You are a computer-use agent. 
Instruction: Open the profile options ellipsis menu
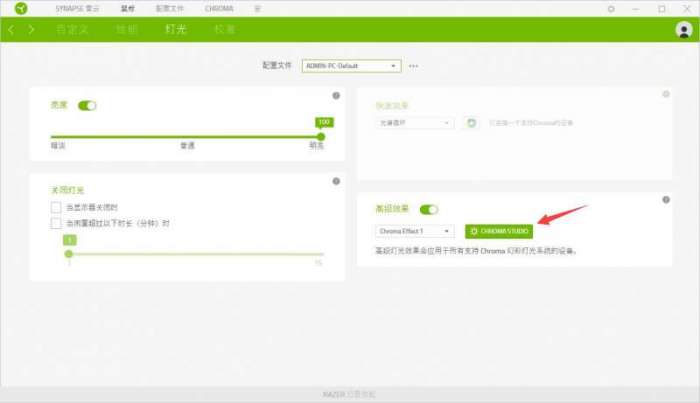click(413, 66)
